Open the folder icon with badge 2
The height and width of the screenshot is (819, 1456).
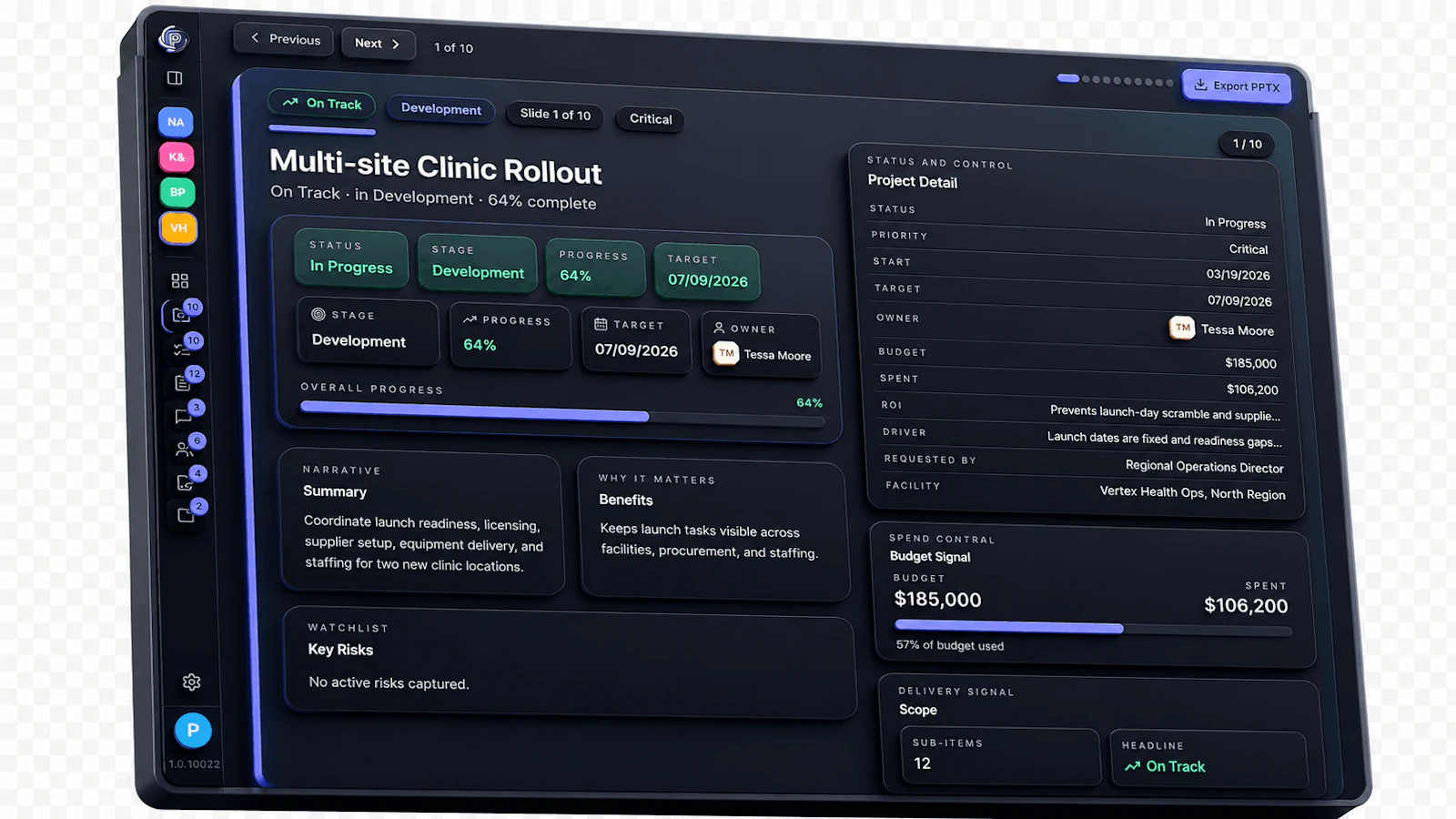coord(186,515)
